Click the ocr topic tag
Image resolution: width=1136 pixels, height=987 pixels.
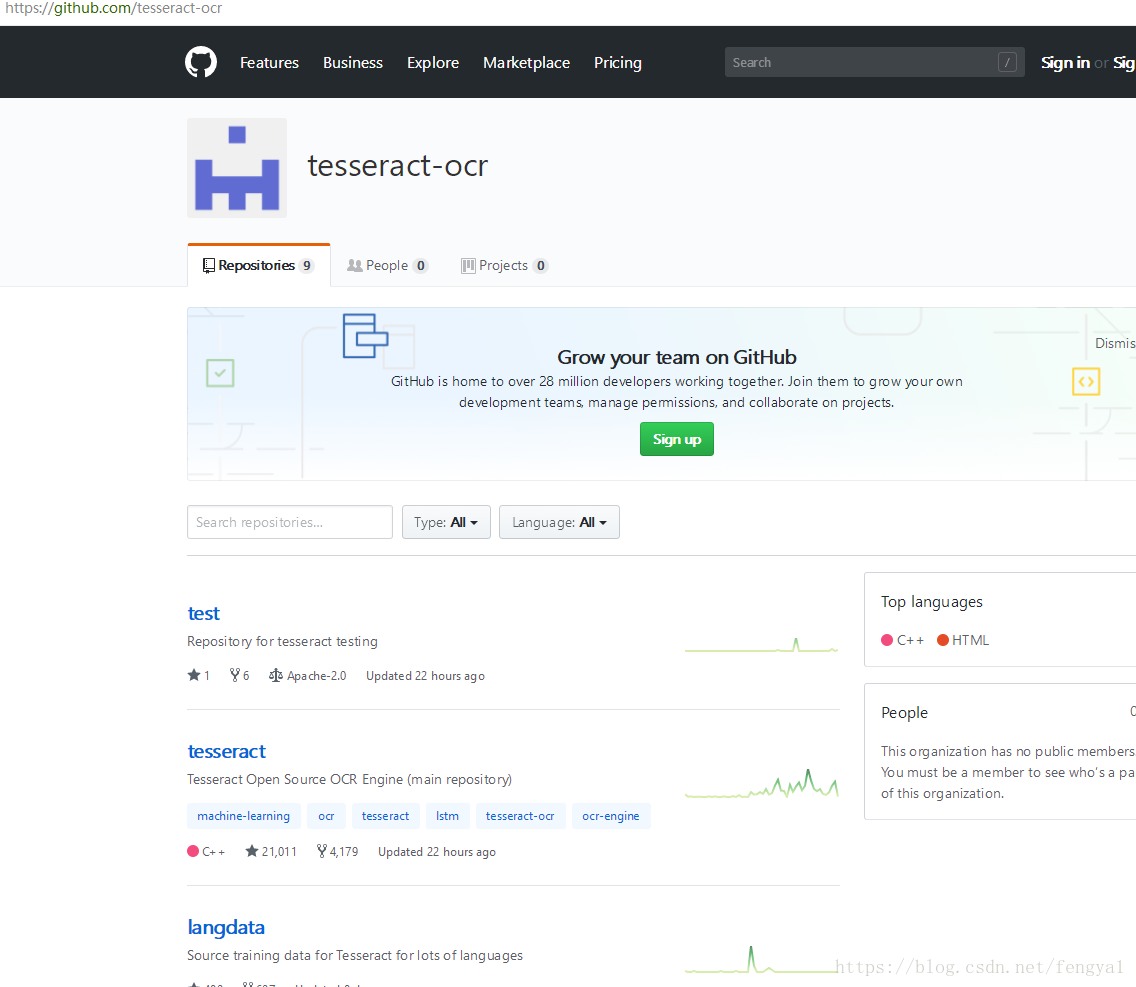tap(326, 816)
